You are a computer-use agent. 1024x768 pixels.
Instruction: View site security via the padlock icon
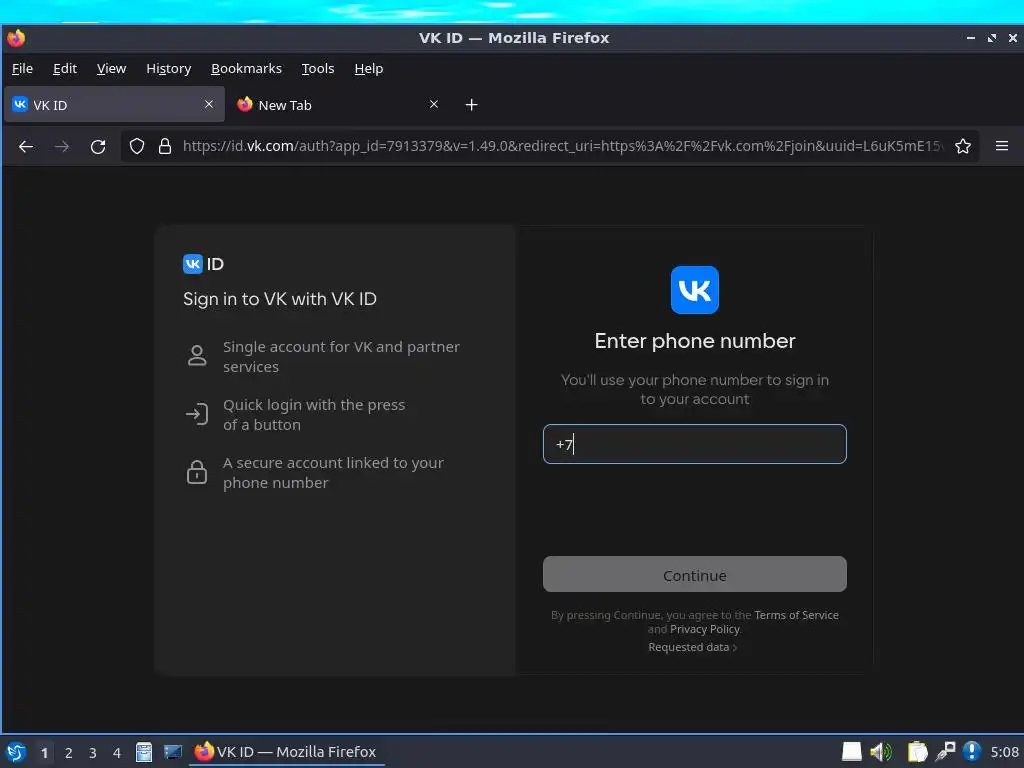(165, 146)
